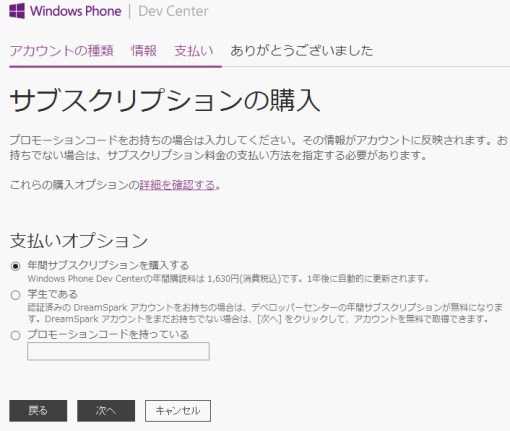Select 年間サブスクリプションを購入する radio option

click(x=16, y=266)
